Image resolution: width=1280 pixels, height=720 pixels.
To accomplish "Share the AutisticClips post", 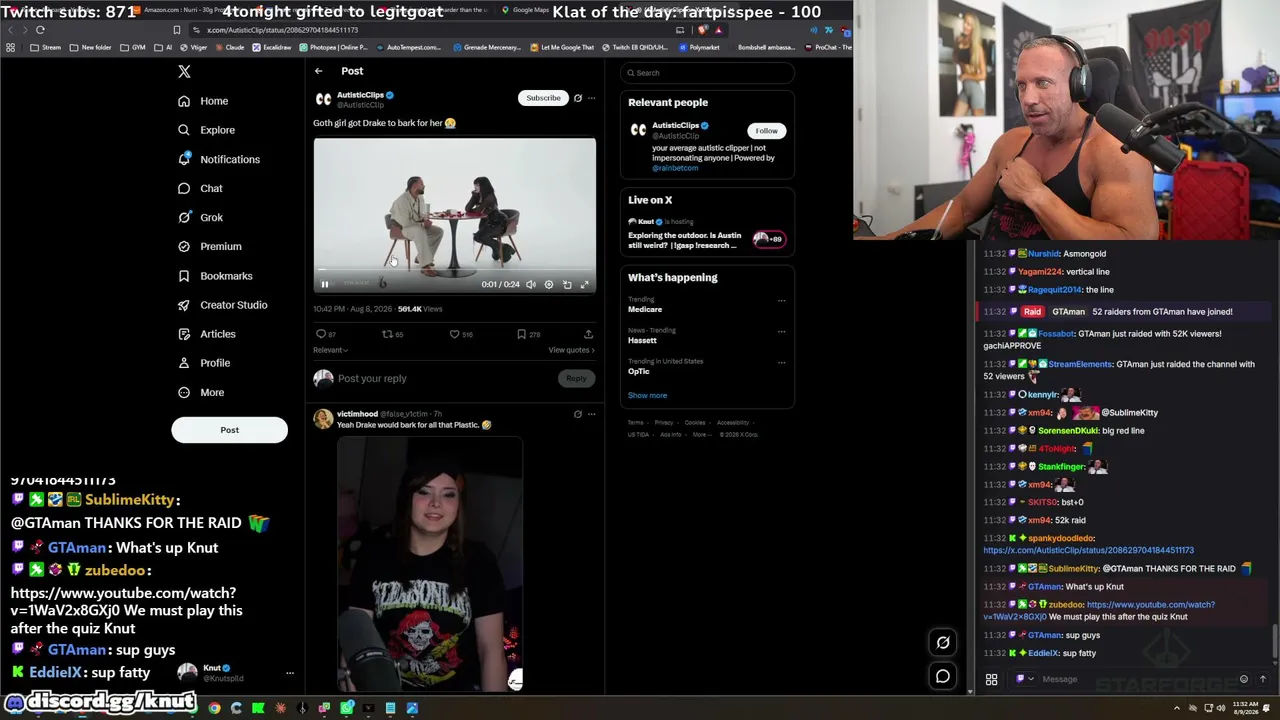I will coord(588,334).
